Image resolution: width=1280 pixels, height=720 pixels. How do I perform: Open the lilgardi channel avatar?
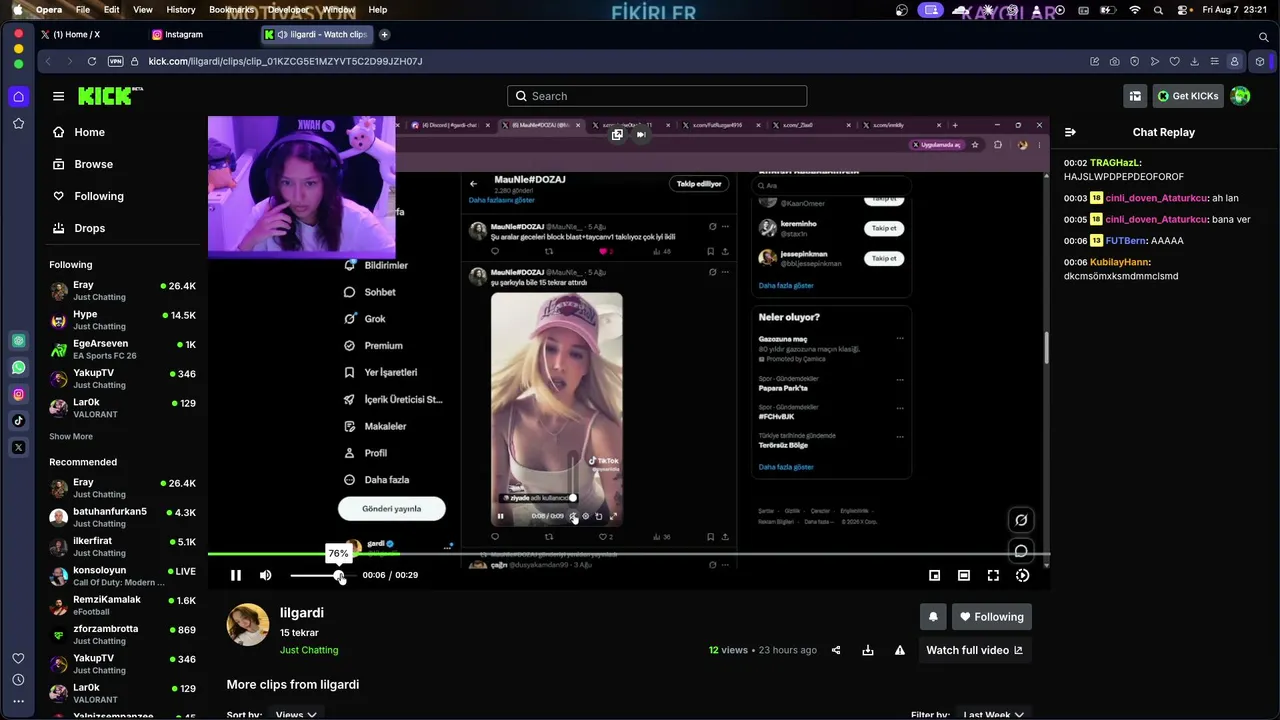[248, 625]
